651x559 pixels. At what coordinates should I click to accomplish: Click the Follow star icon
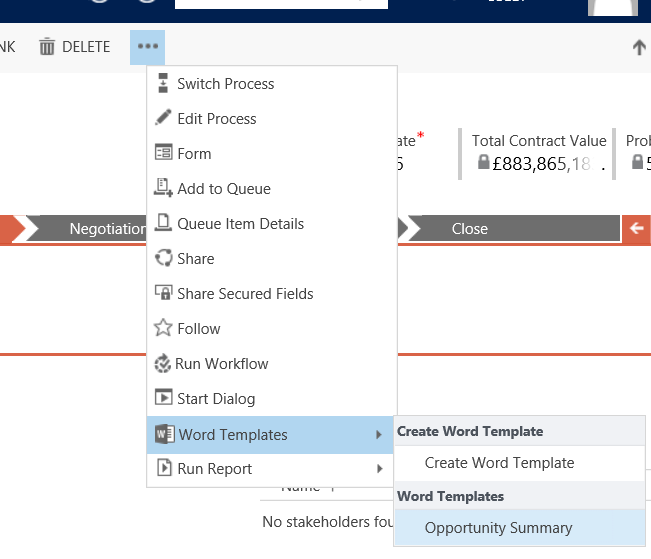coord(163,328)
